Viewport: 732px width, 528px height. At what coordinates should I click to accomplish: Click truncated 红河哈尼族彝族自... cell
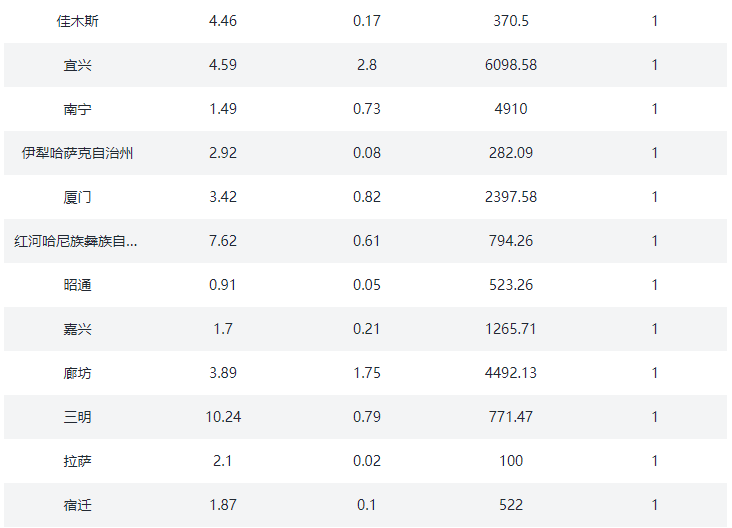point(77,241)
